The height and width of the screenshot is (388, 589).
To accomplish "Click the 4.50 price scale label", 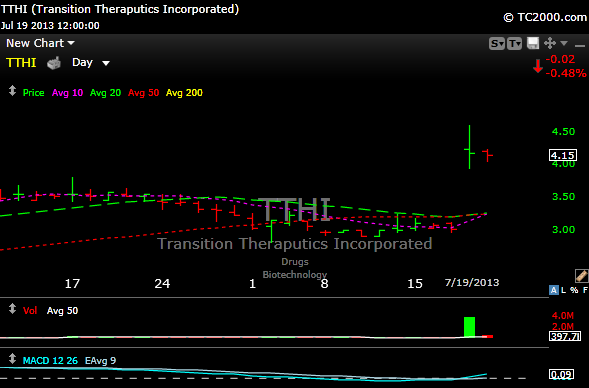I will coord(563,131).
